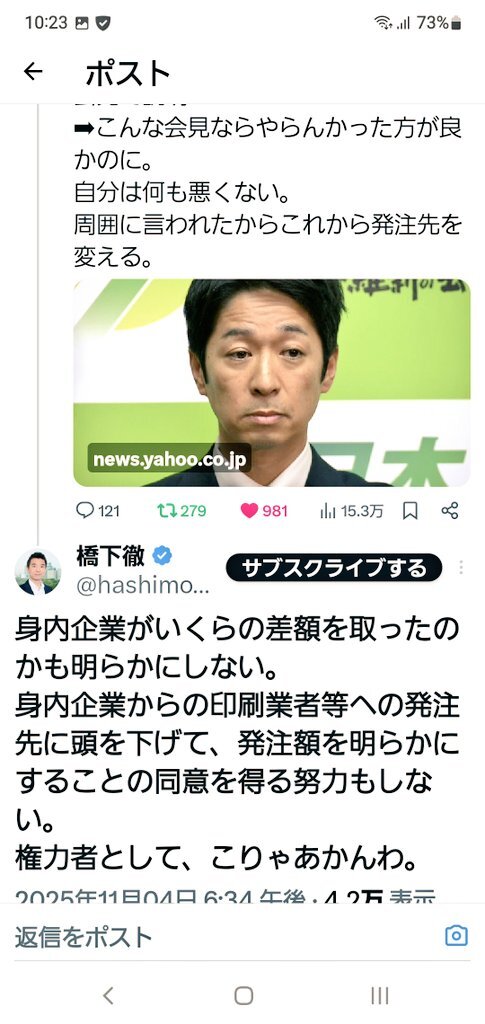Tap the Android home navigation button
The height and width of the screenshot is (1024, 485).
click(243, 995)
